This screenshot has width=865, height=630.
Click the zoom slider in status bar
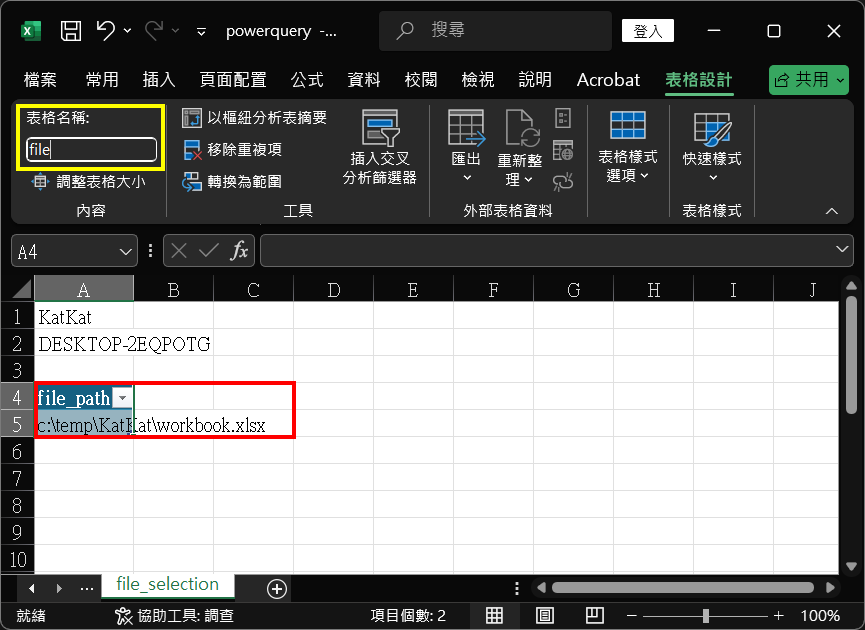pyautogui.click(x=706, y=615)
